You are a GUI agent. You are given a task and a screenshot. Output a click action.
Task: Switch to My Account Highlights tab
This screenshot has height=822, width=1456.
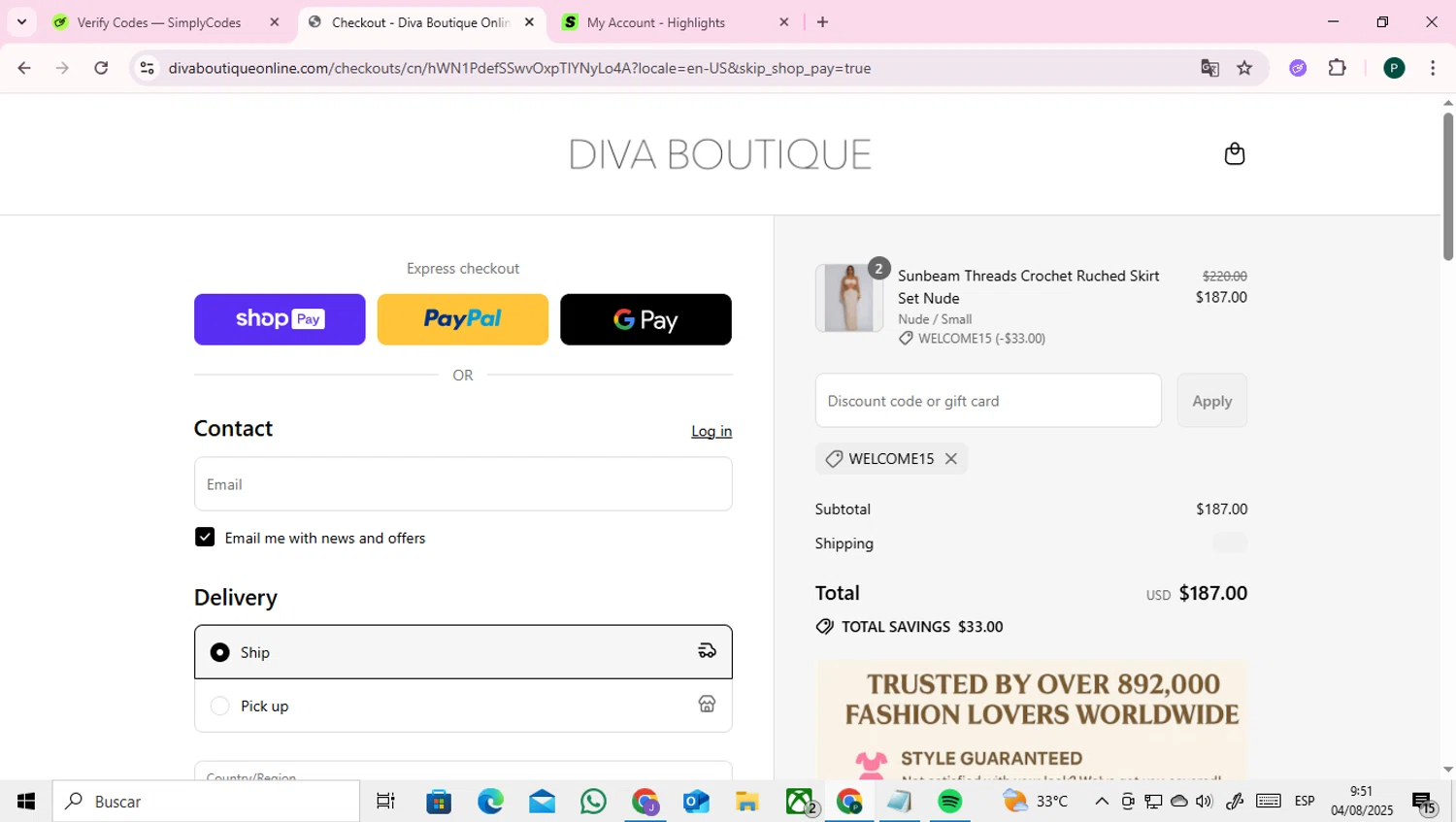pos(655,22)
